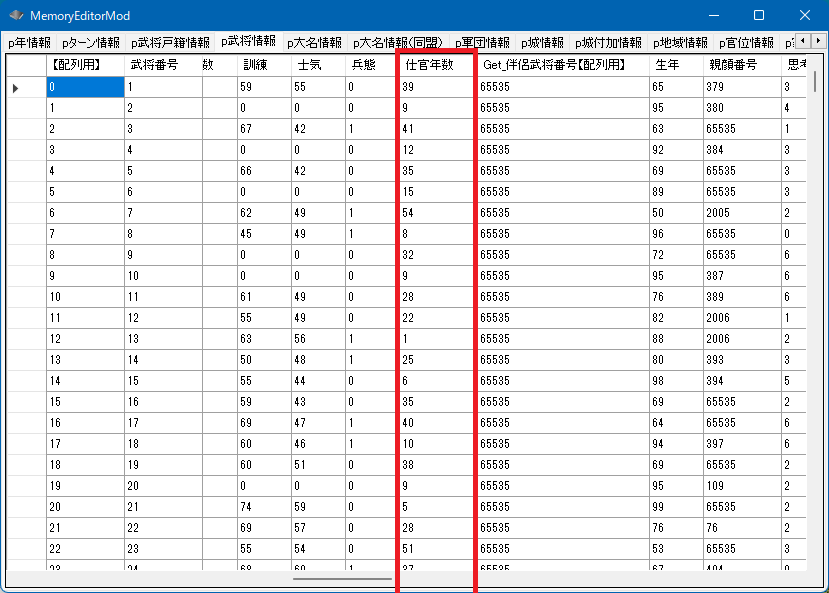829x593 pixels.
Task: Click the horizontal scrollbar thumb at bottom
Action: 342,578
